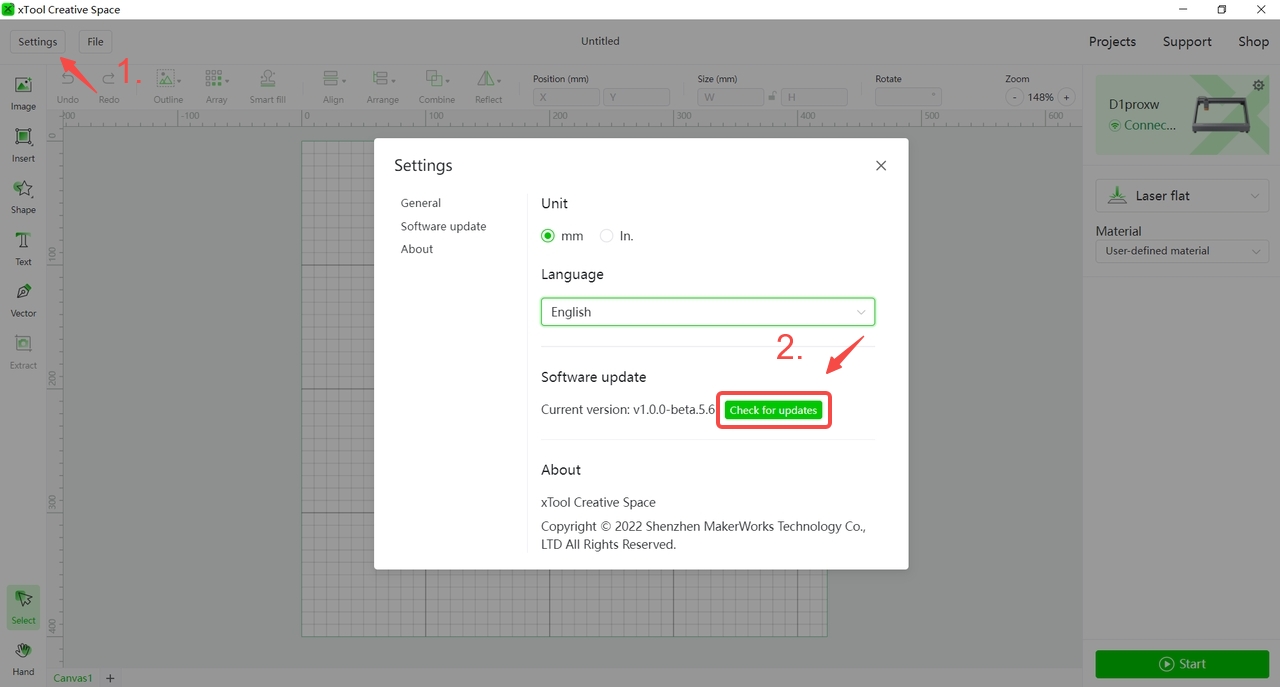
Task: Click Check for updates button
Action: [x=773, y=410]
